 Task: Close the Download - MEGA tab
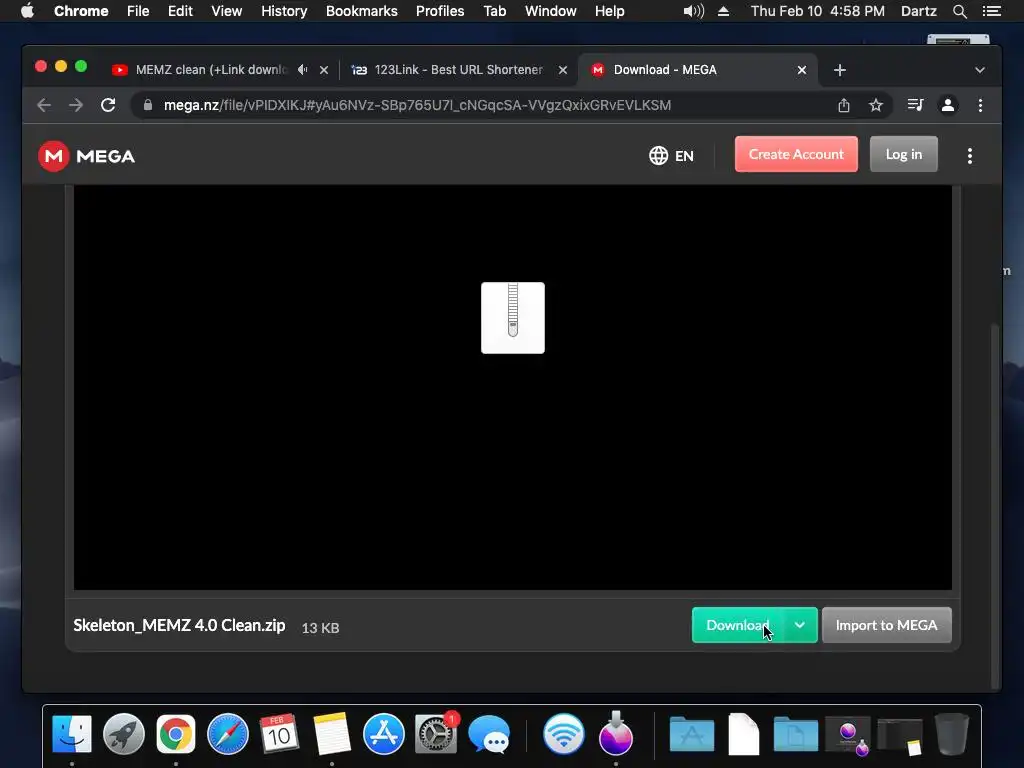[x=802, y=70]
